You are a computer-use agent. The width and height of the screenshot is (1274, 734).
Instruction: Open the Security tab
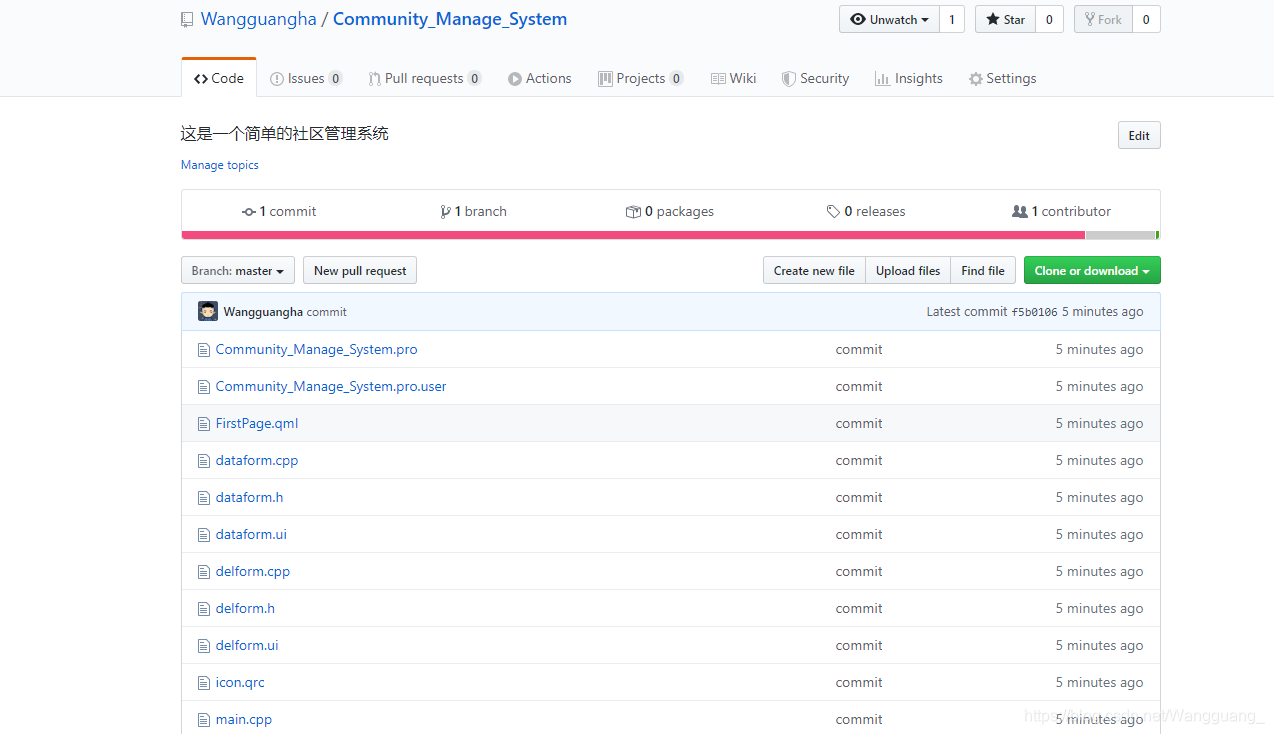(x=816, y=78)
